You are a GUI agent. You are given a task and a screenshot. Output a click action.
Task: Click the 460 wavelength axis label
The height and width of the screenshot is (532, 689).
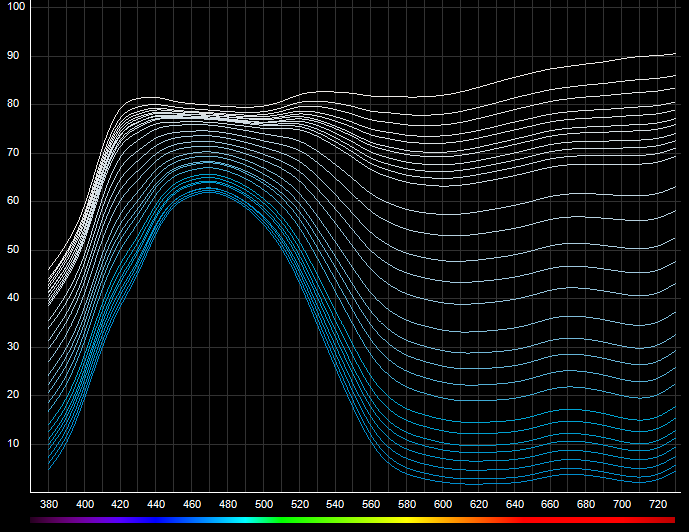192,505
